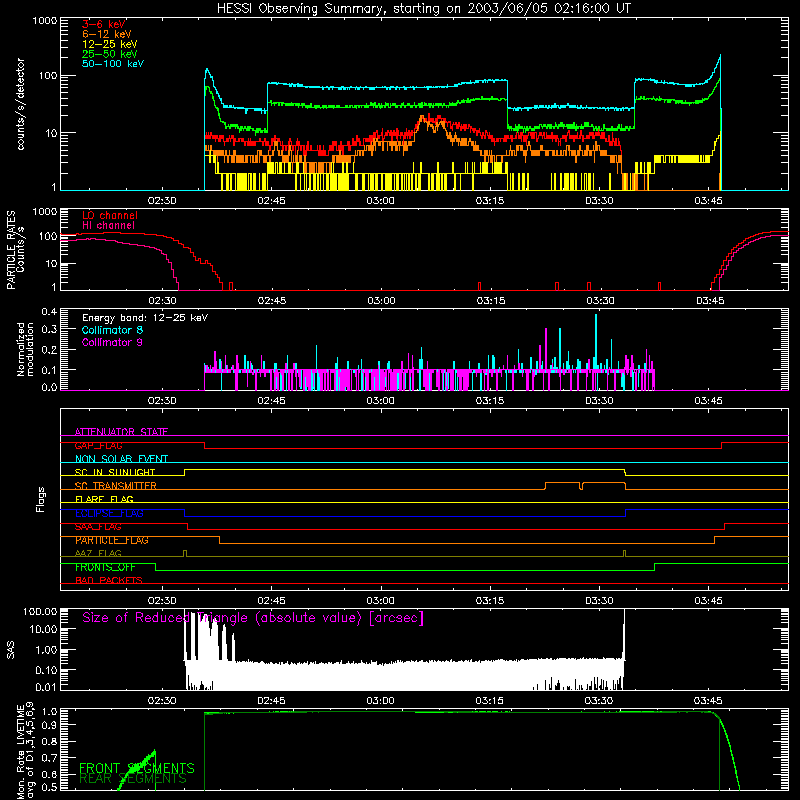Image resolution: width=800 pixels, height=800 pixels.
Task: Click the 12-25 keV entry in count-rate legend
Action: (x=110, y=44)
